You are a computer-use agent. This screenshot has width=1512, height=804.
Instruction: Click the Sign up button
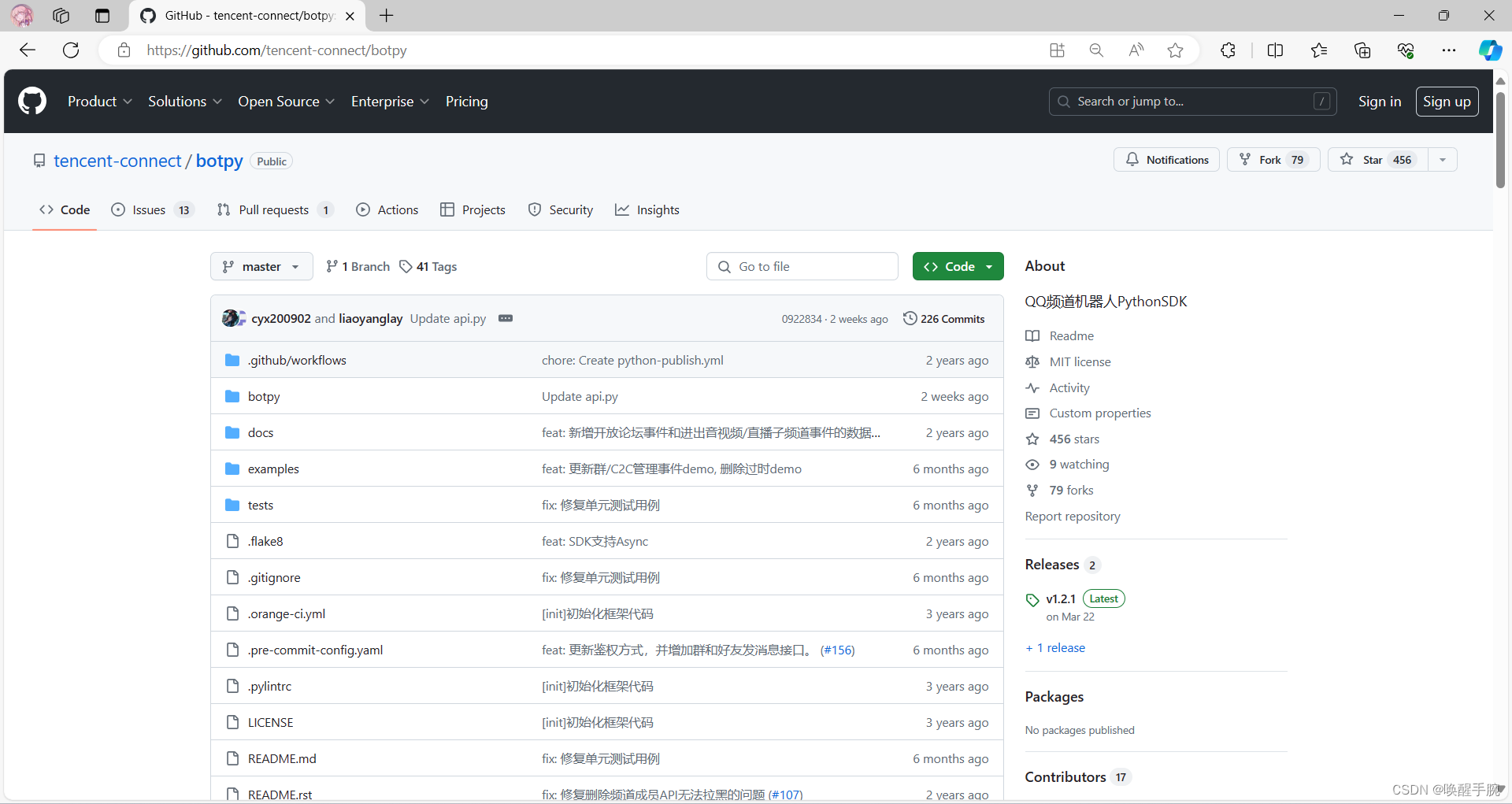[1447, 102]
